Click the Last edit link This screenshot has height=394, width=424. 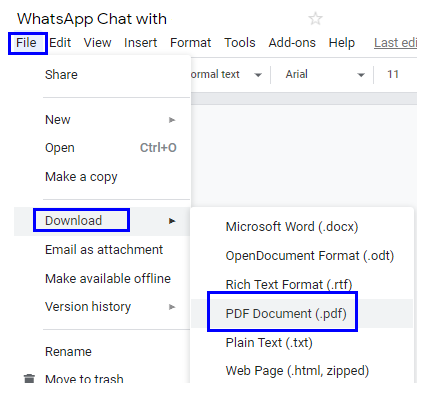coord(395,43)
